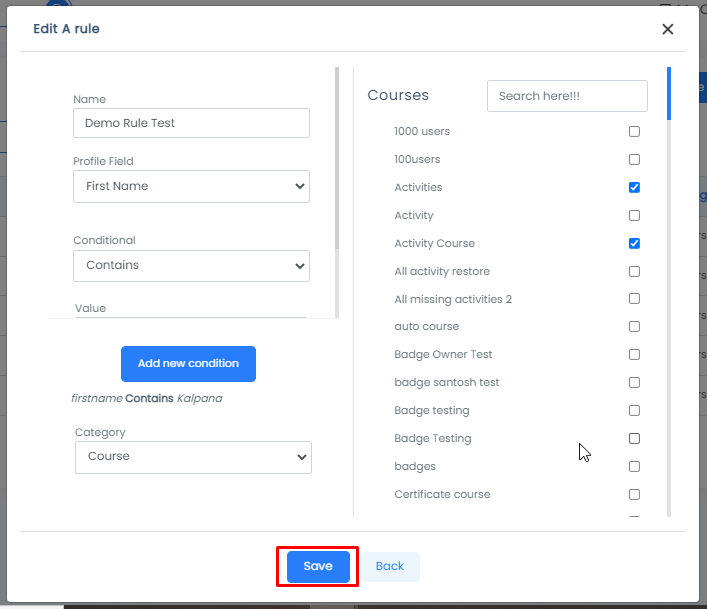Expand the Conditional Contains dropdown

191,266
